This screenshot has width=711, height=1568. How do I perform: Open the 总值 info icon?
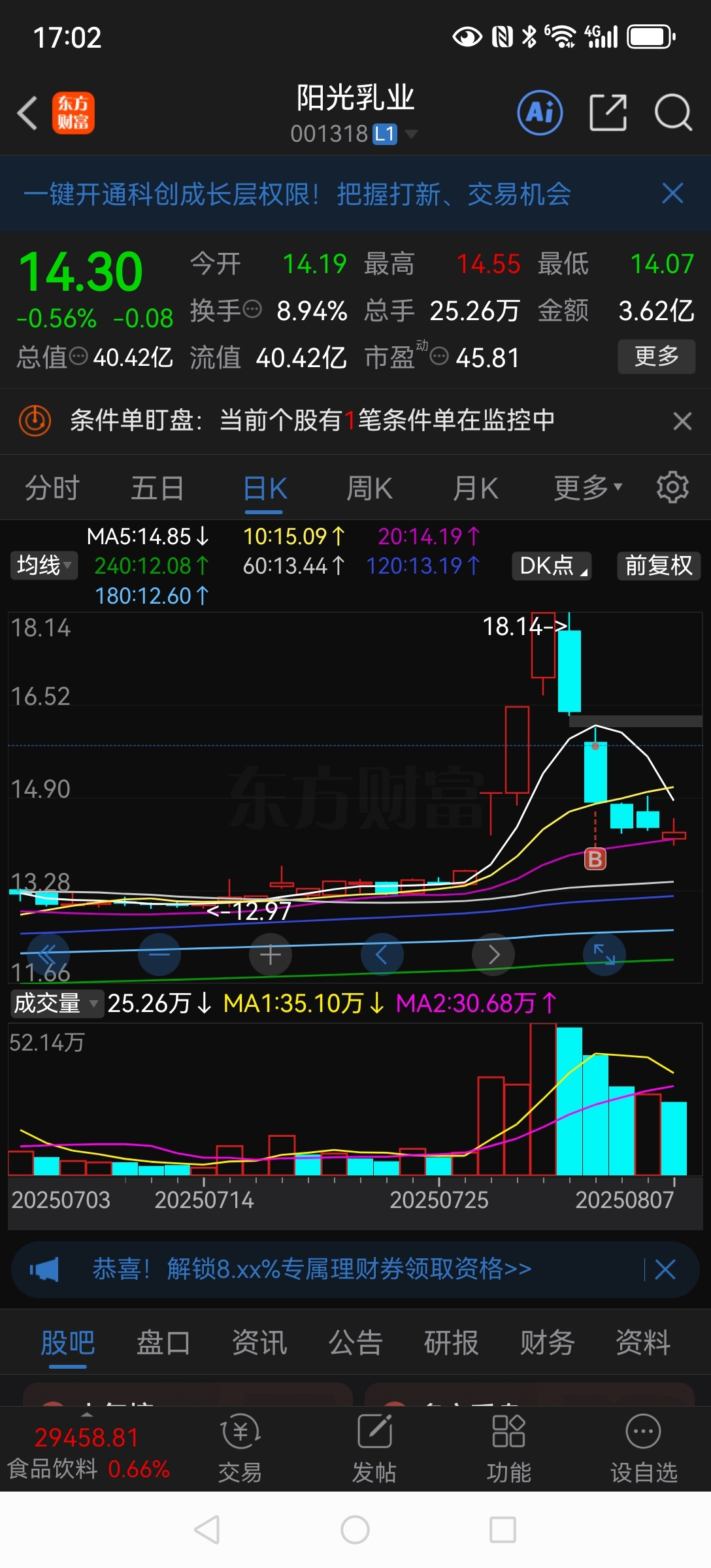[x=78, y=356]
